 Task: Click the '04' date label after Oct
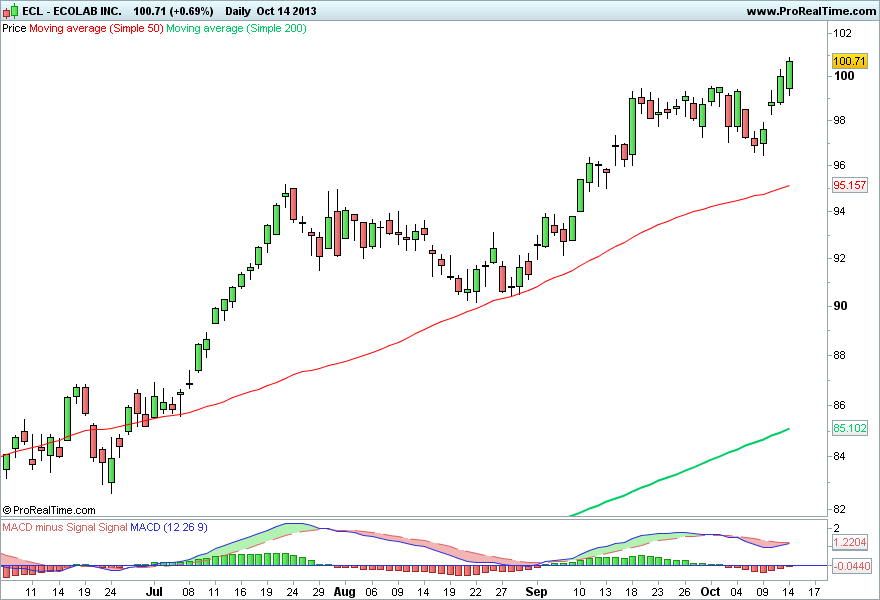click(x=736, y=592)
